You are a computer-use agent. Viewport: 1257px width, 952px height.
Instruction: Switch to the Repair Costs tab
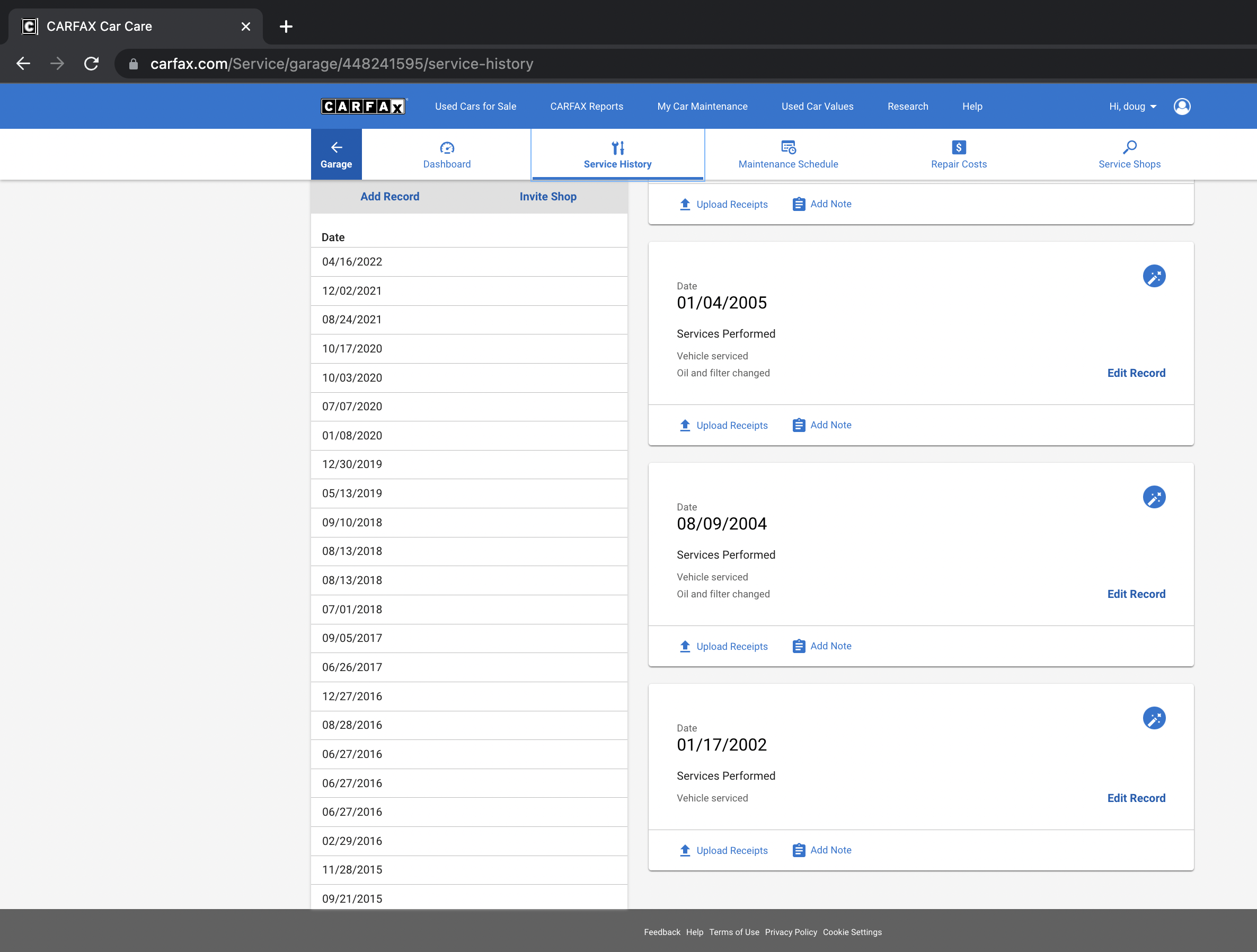pyautogui.click(x=959, y=155)
